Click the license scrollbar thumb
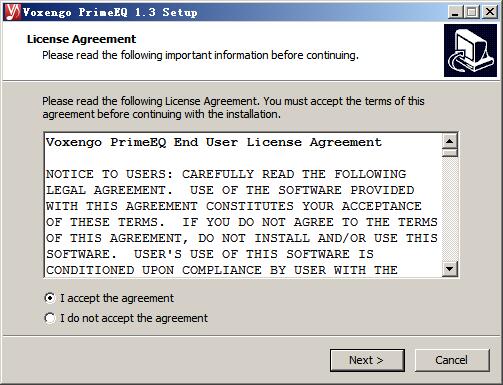This screenshot has height=385, width=503. (450, 153)
